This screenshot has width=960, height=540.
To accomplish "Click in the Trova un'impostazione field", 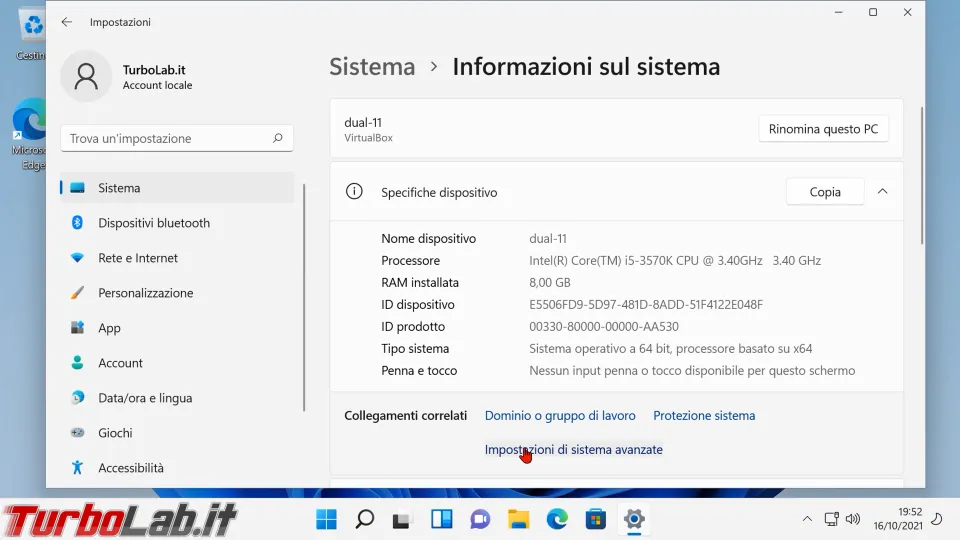I will (x=165, y=138).
